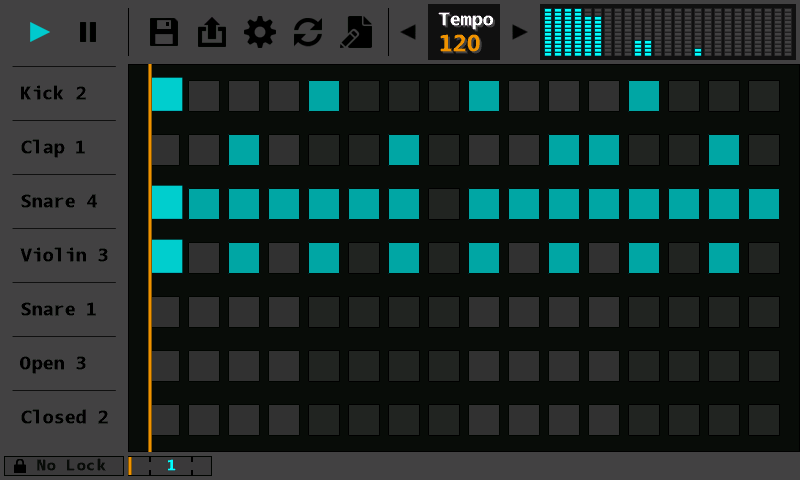Enable Violin 3 step 16

point(764,258)
